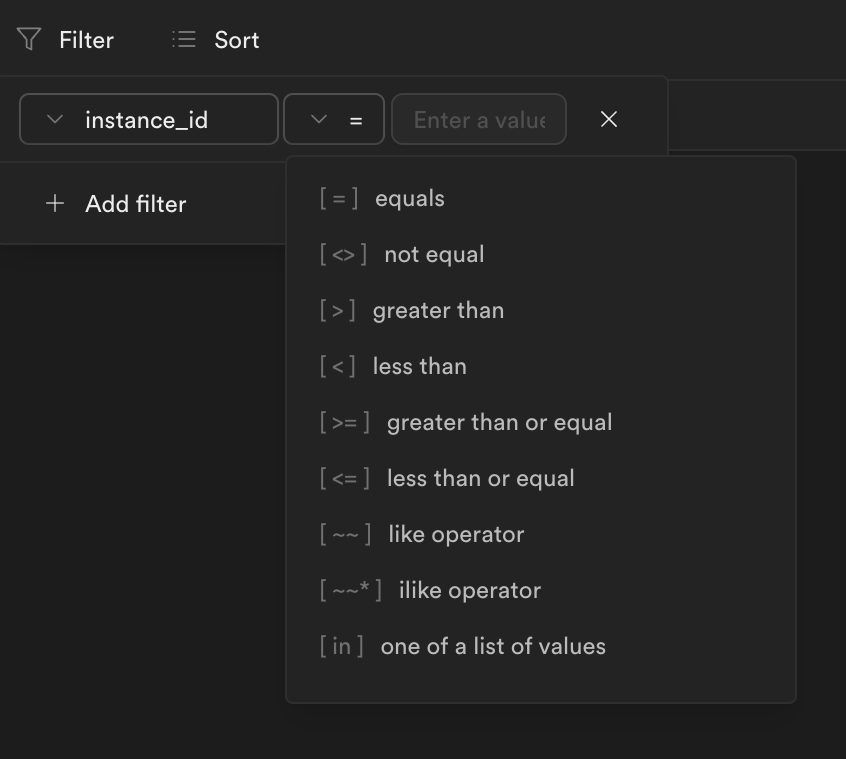Click the Filter funnel icon
This screenshot has width=846, height=759.
point(27,39)
